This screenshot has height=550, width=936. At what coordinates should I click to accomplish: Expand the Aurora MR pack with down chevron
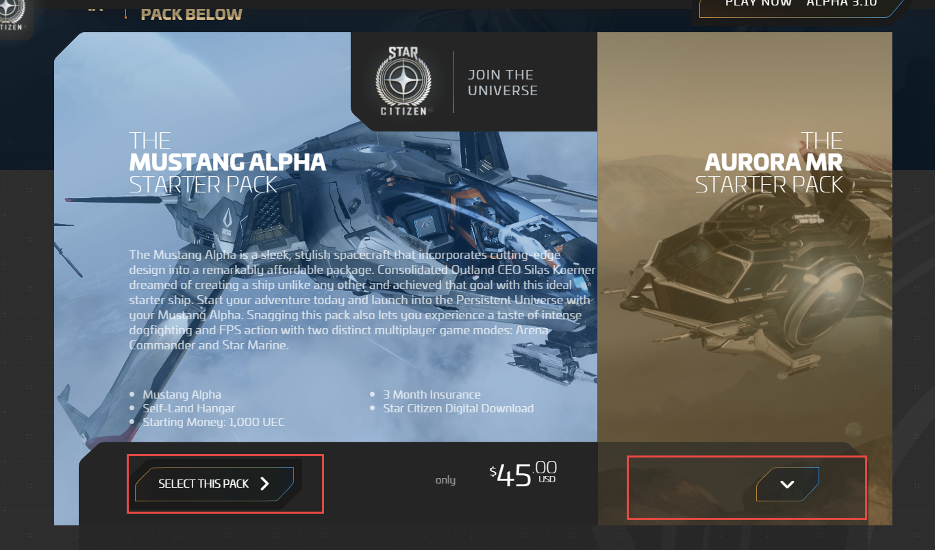coord(787,484)
